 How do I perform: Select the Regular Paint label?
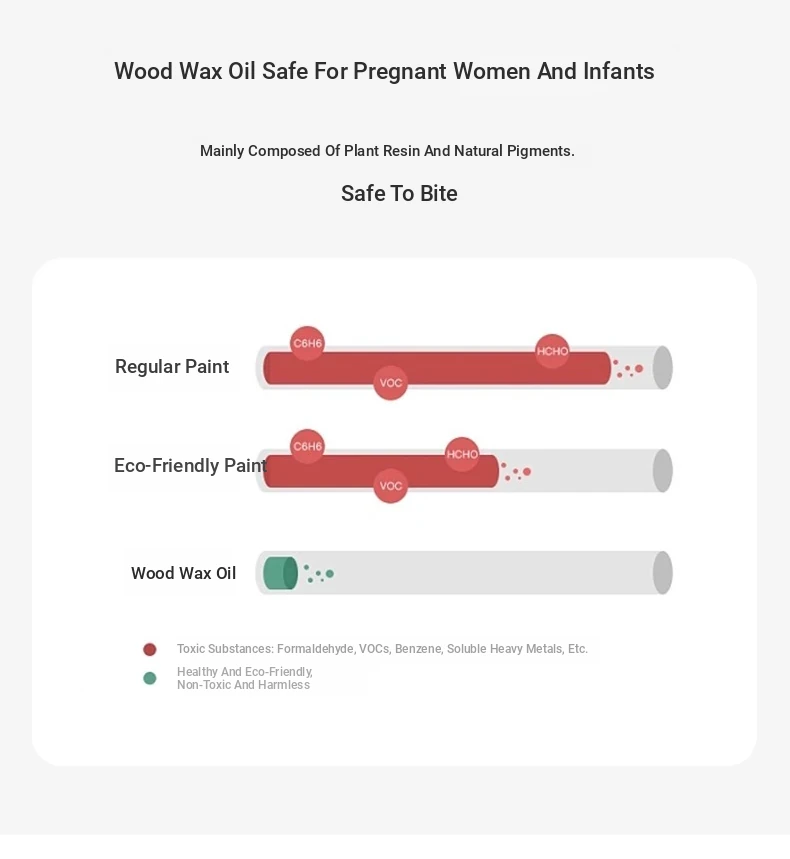coord(172,367)
